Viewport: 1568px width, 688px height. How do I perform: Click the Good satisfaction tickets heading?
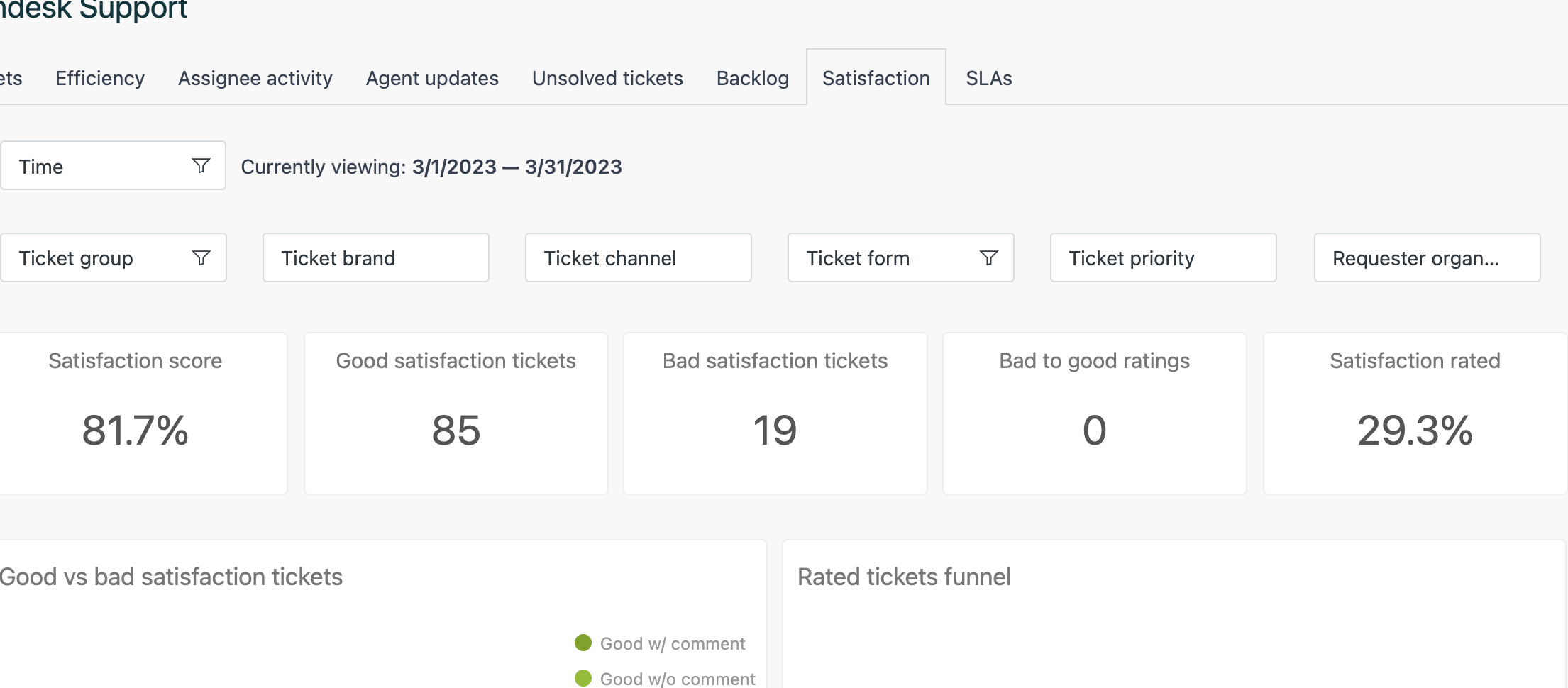tap(456, 360)
